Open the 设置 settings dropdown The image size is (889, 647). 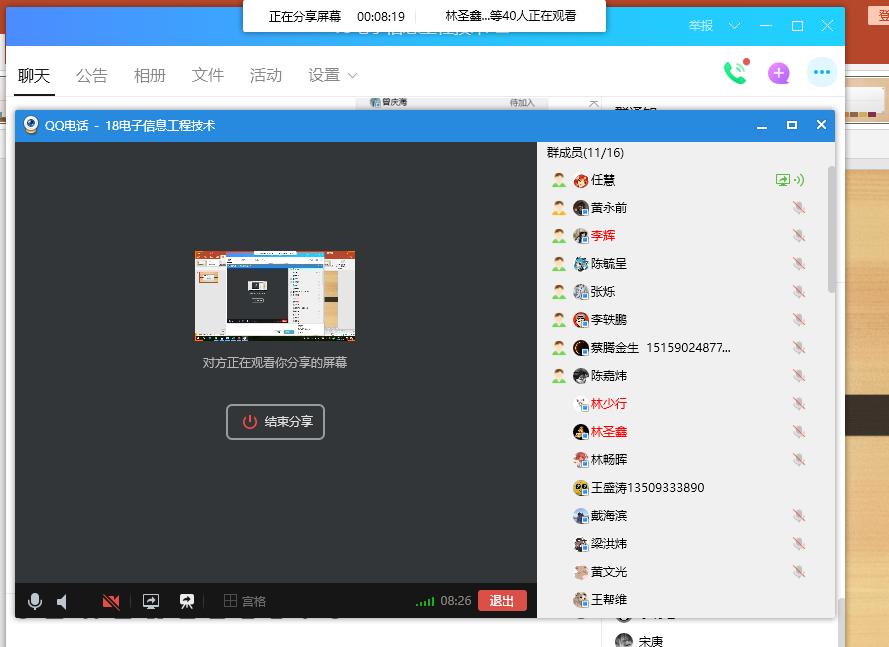332,75
